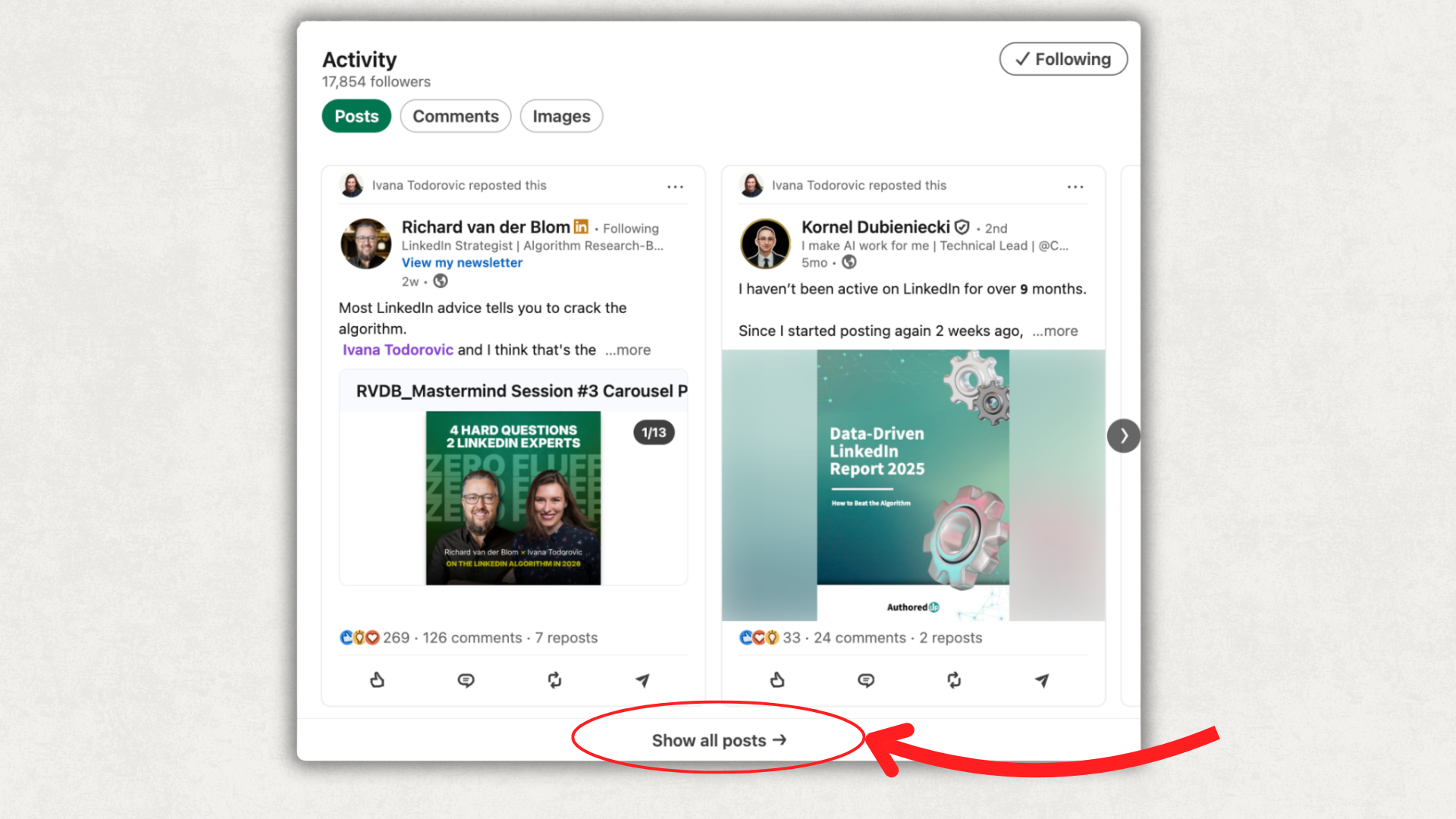Open options menu on Richard's reposted card
Screen dimensions: 1456x819
click(x=675, y=187)
